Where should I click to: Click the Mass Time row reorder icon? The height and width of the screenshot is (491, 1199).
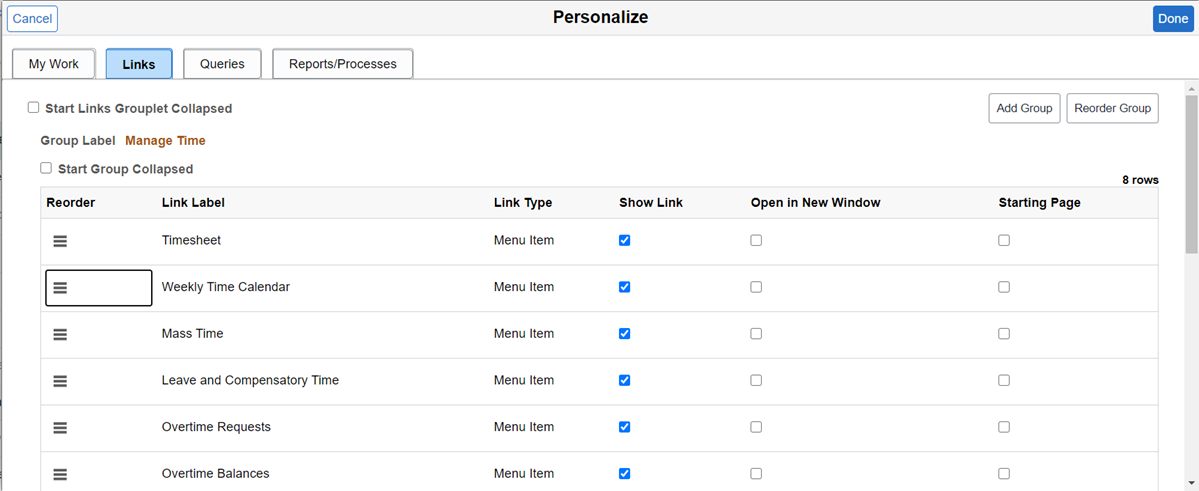(x=60, y=334)
